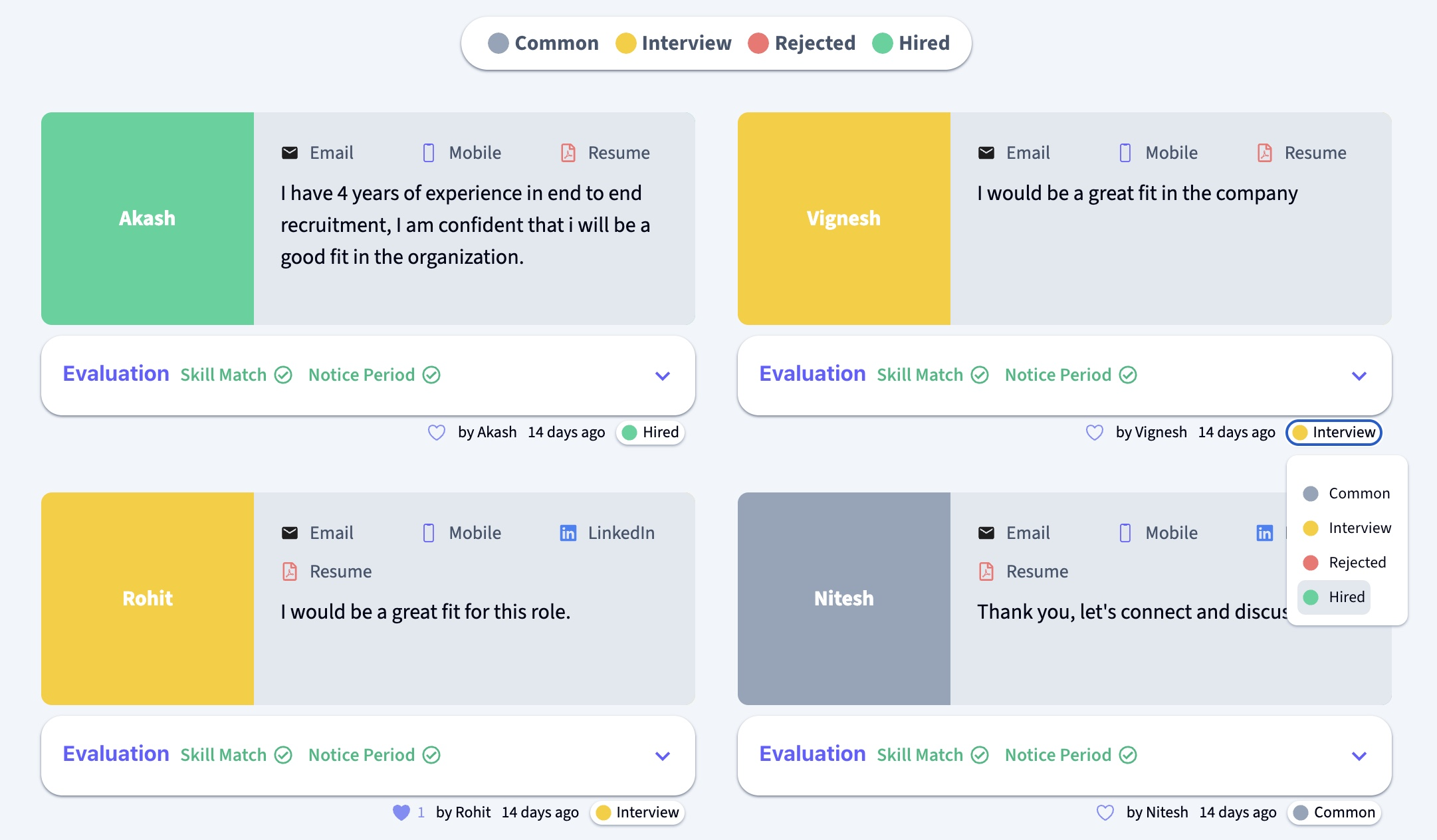Like Nitesh's application with the heart
Image resolution: width=1437 pixels, height=840 pixels.
pos(1105,813)
